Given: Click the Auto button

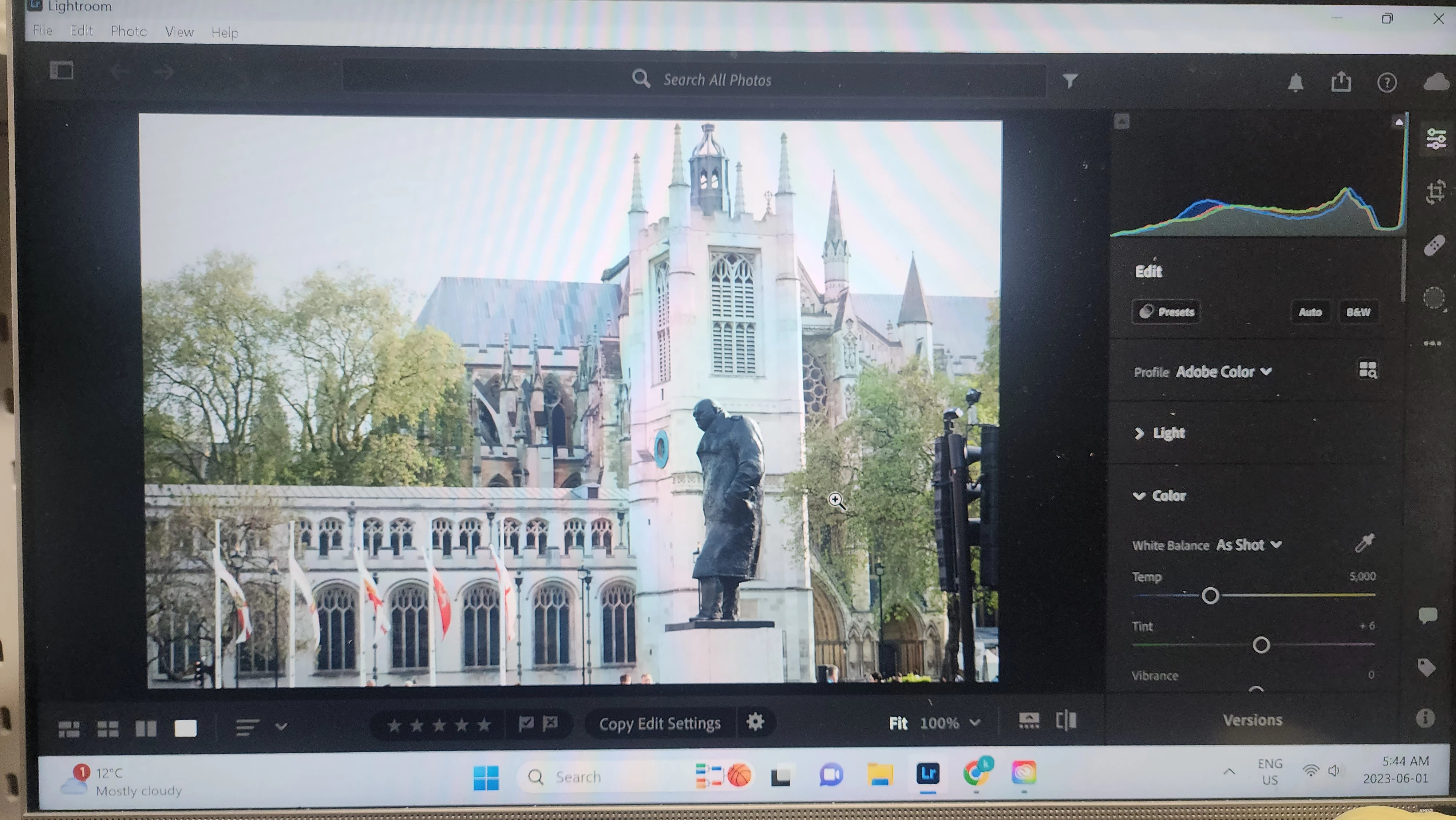Looking at the screenshot, I should point(1310,312).
